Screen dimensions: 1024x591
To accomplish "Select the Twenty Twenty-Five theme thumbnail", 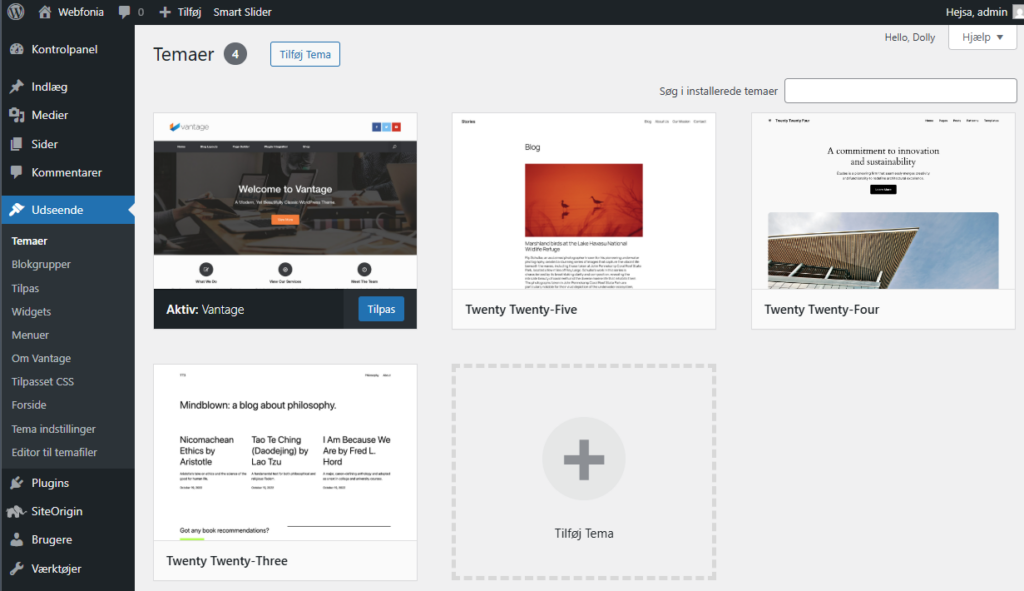I will pyautogui.click(x=584, y=202).
